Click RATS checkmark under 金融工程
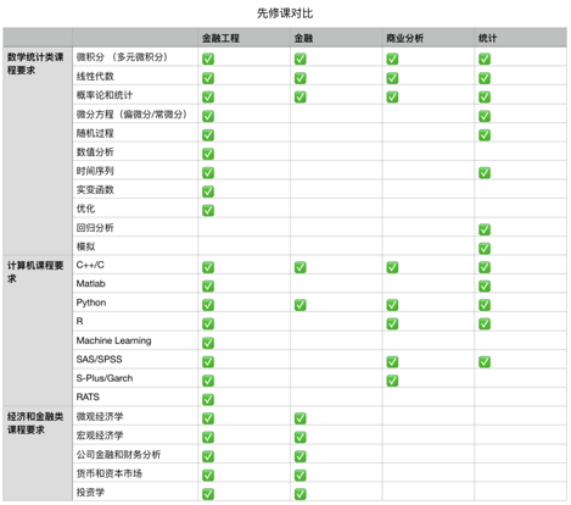Viewport: 571px width, 505px height. point(208,400)
